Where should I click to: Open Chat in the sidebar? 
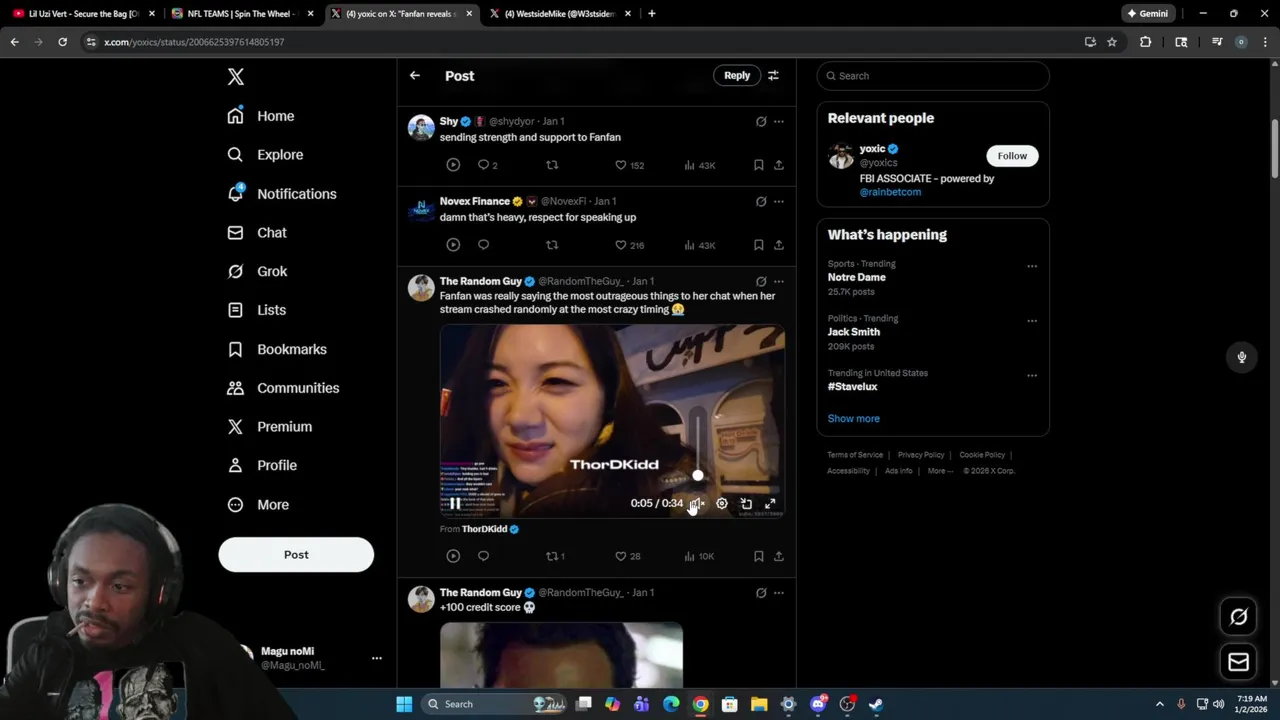257,232
